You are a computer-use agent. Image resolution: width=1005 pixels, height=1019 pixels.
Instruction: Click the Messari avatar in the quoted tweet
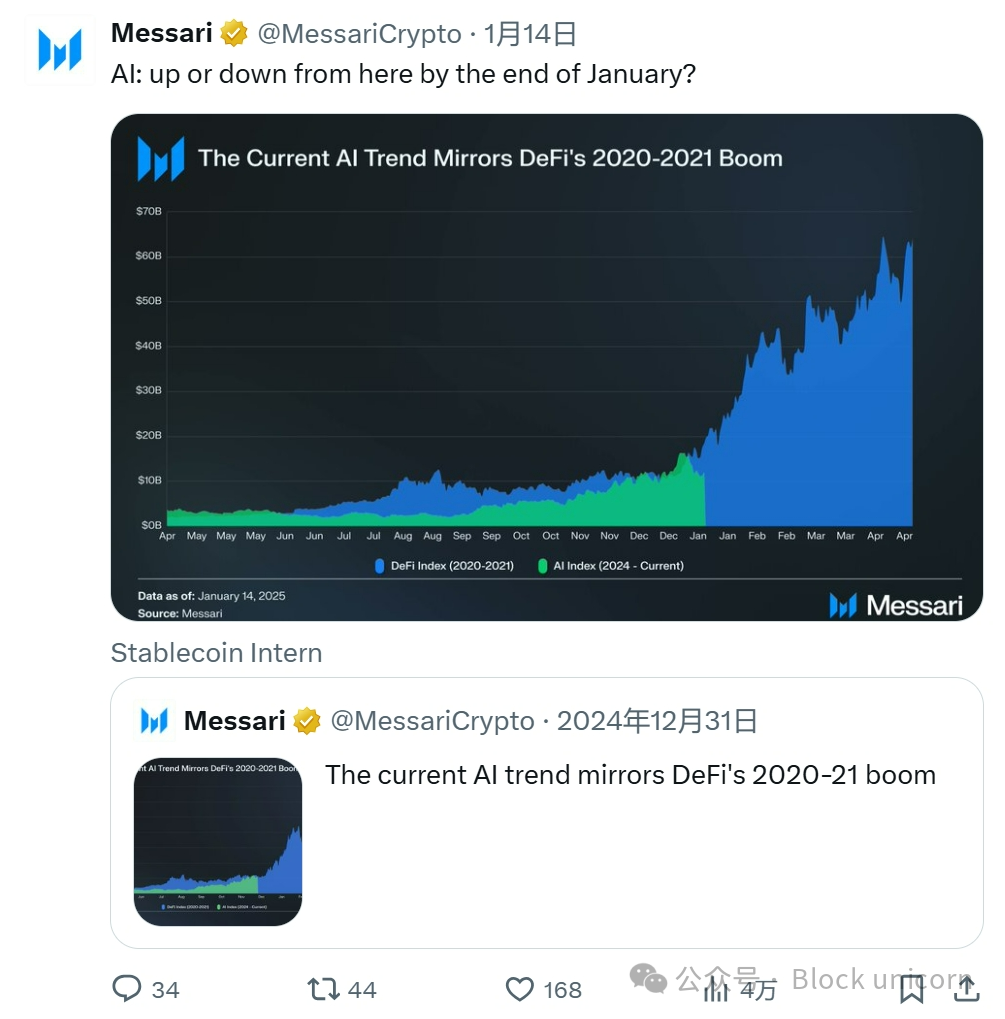coord(154,720)
